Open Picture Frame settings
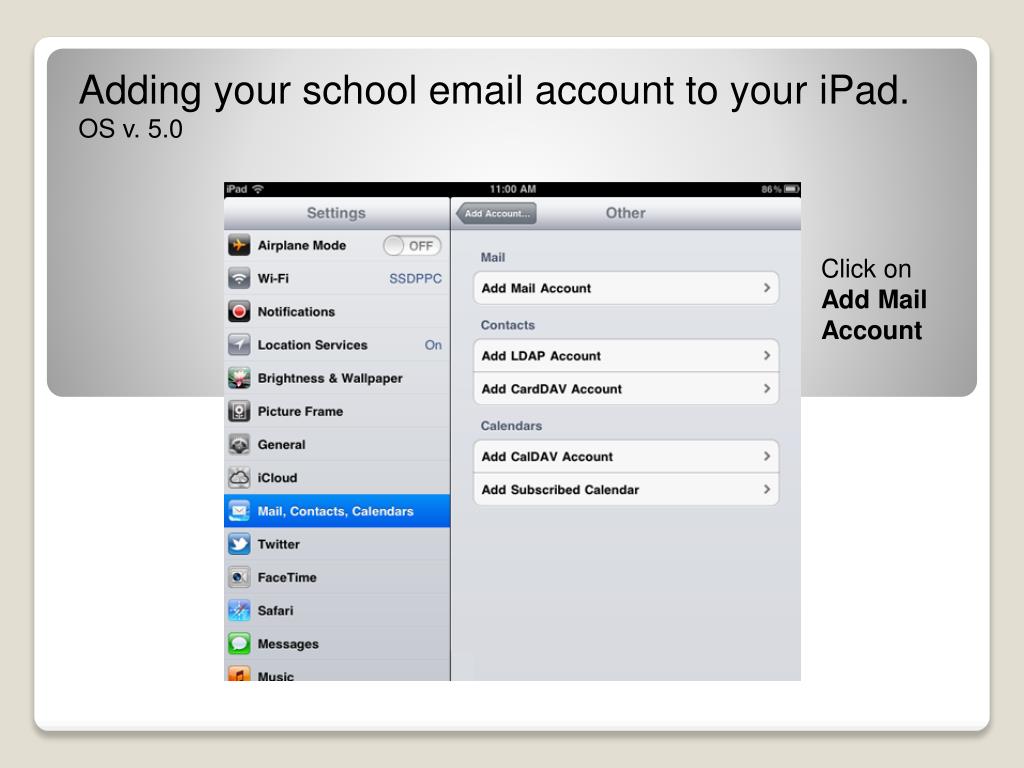This screenshot has width=1024, height=768. point(337,411)
